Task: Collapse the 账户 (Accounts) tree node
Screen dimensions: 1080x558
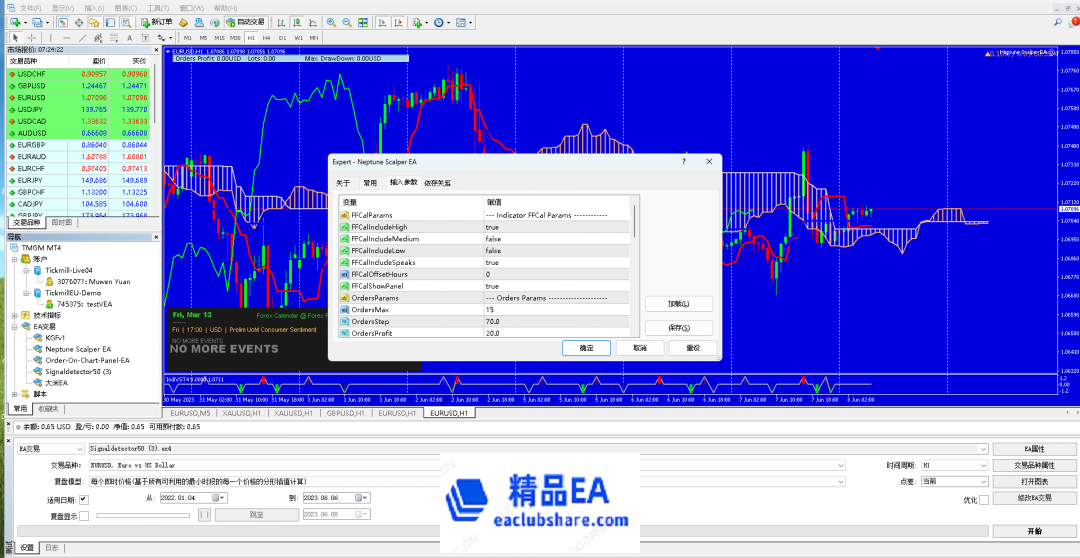Action: [x=15, y=258]
